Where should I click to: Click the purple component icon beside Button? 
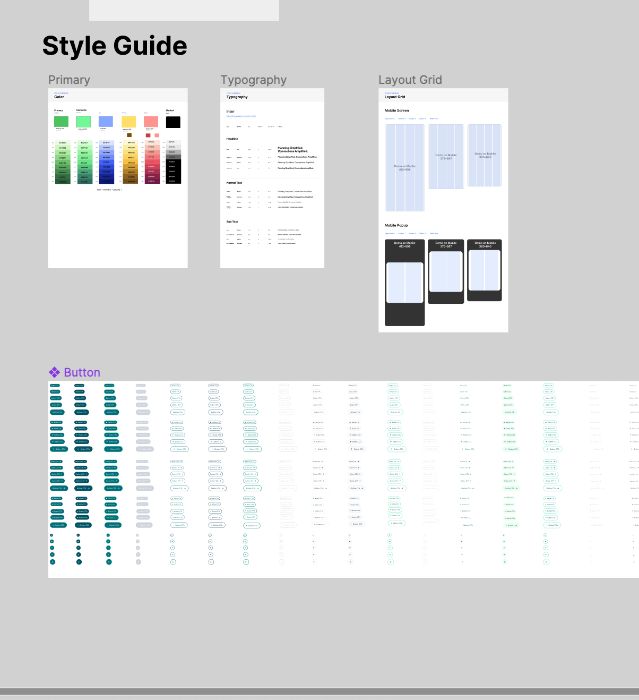[x=54, y=372]
